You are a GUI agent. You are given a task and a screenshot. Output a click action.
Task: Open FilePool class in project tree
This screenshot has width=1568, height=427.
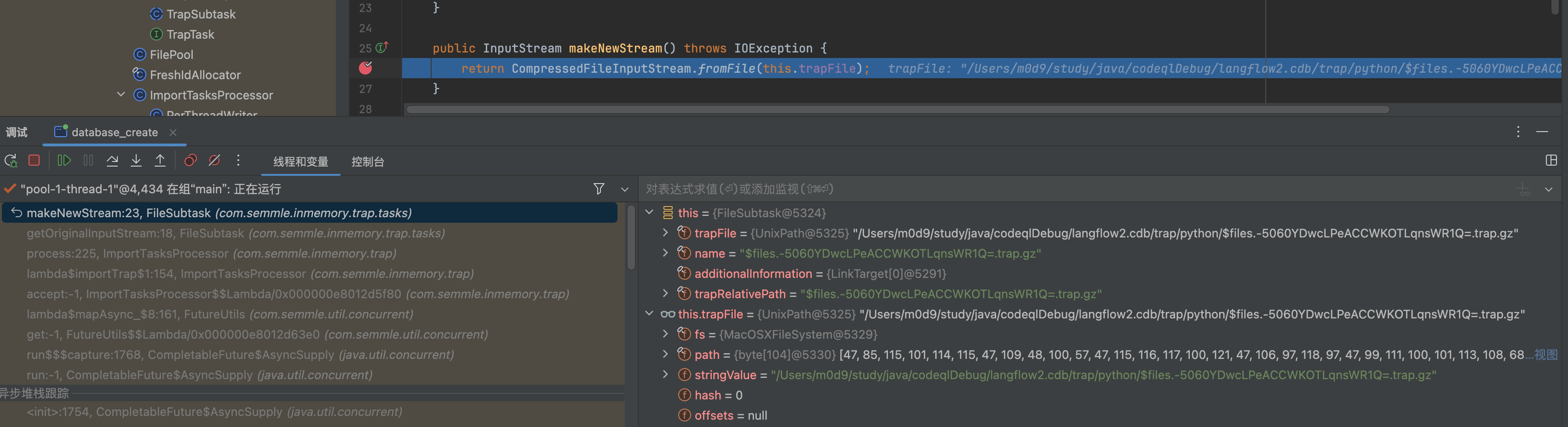click(x=171, y=55)
